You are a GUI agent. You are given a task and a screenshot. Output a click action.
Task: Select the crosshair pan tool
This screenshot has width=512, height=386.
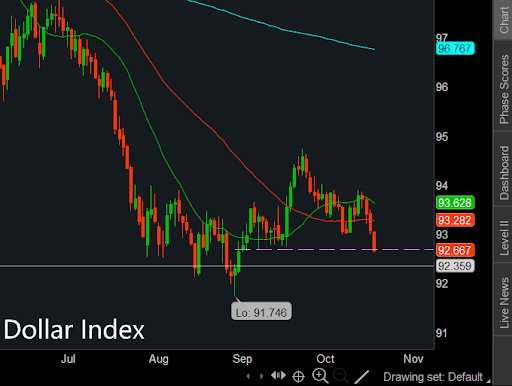tap(298, 376)
